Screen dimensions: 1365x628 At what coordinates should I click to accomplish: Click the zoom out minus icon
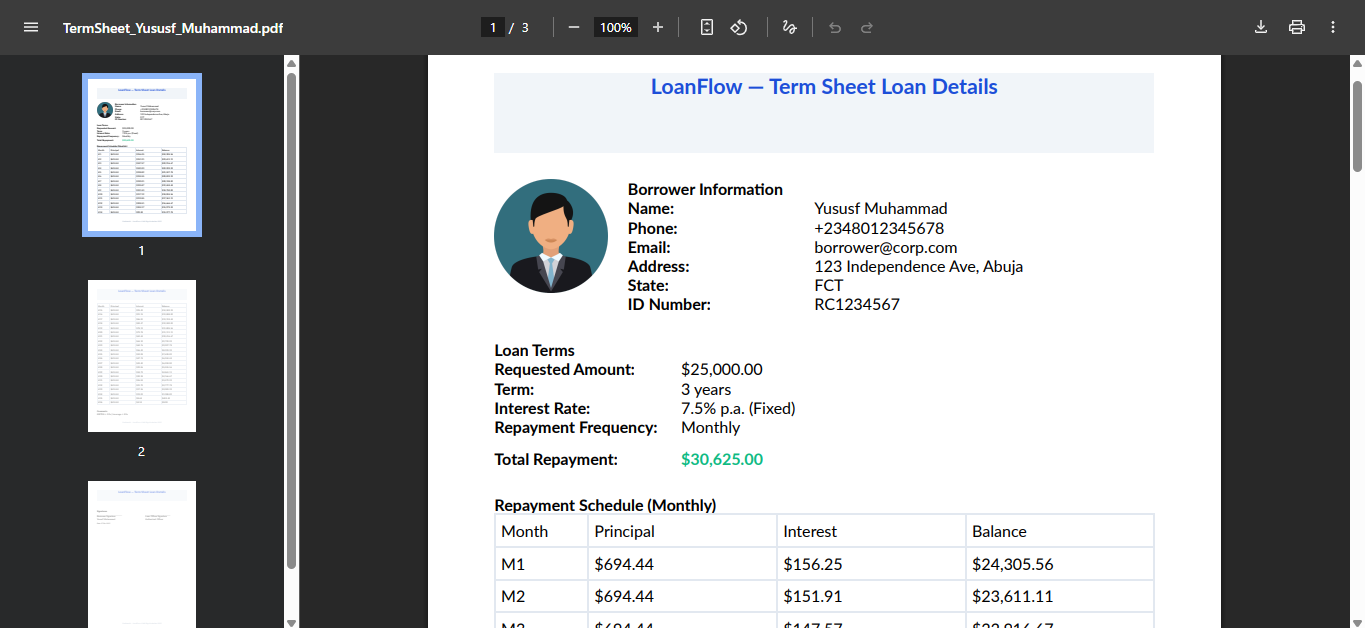574,27
